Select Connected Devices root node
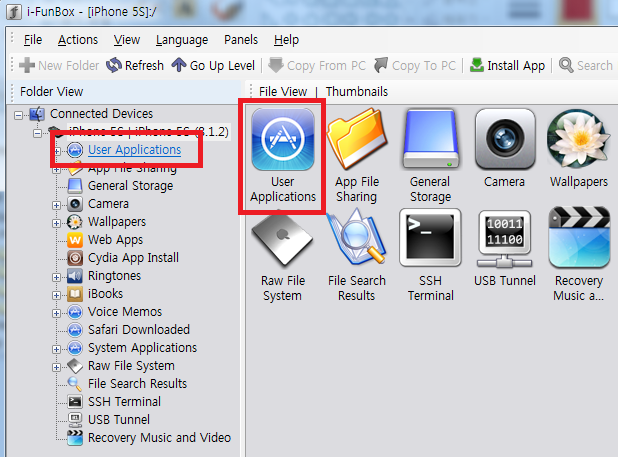This screenshot has width=618, height=457. (x=101, y=113)
